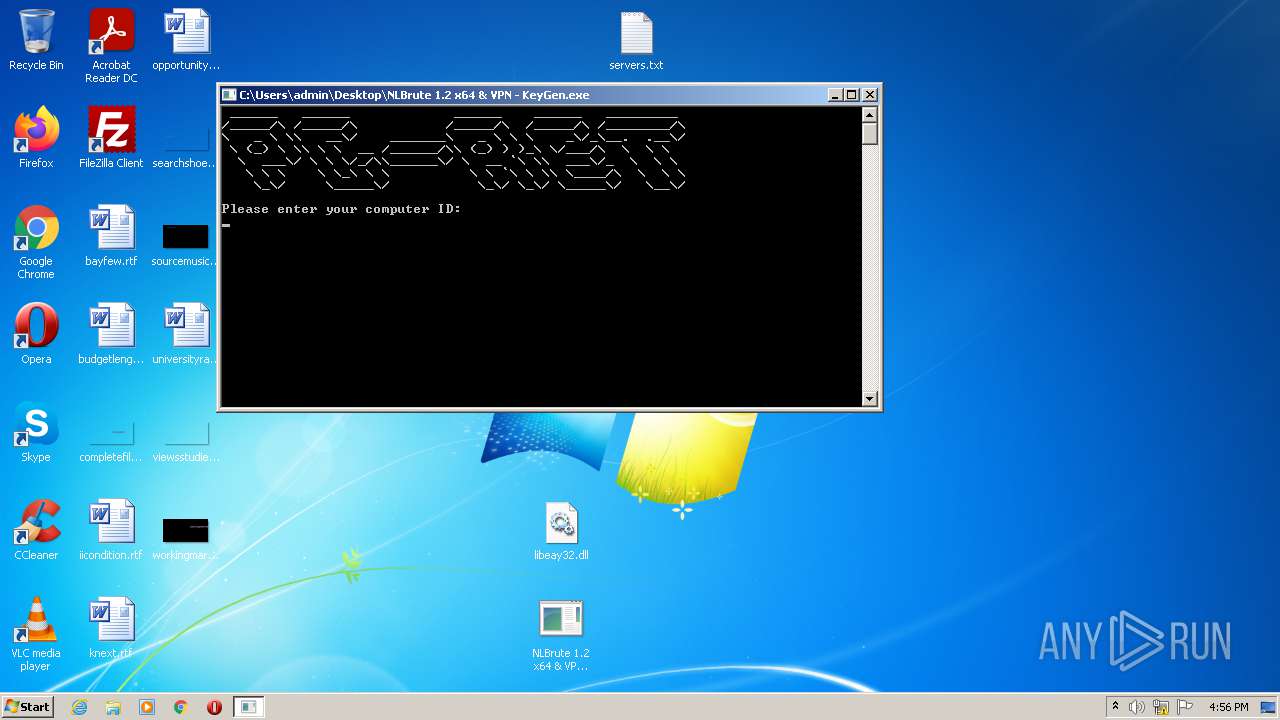1280x720 pixels.
Task: Open Internet Explorer from the taskbar
Action: click(80, 707)
